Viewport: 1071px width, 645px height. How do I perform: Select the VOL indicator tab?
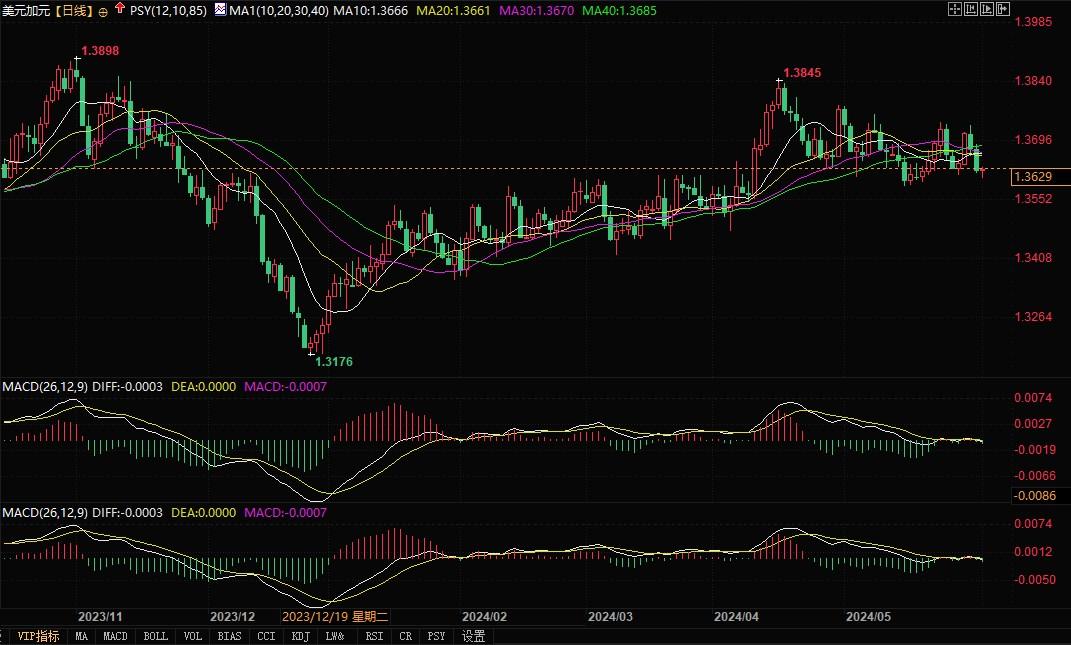click(193, 636)
